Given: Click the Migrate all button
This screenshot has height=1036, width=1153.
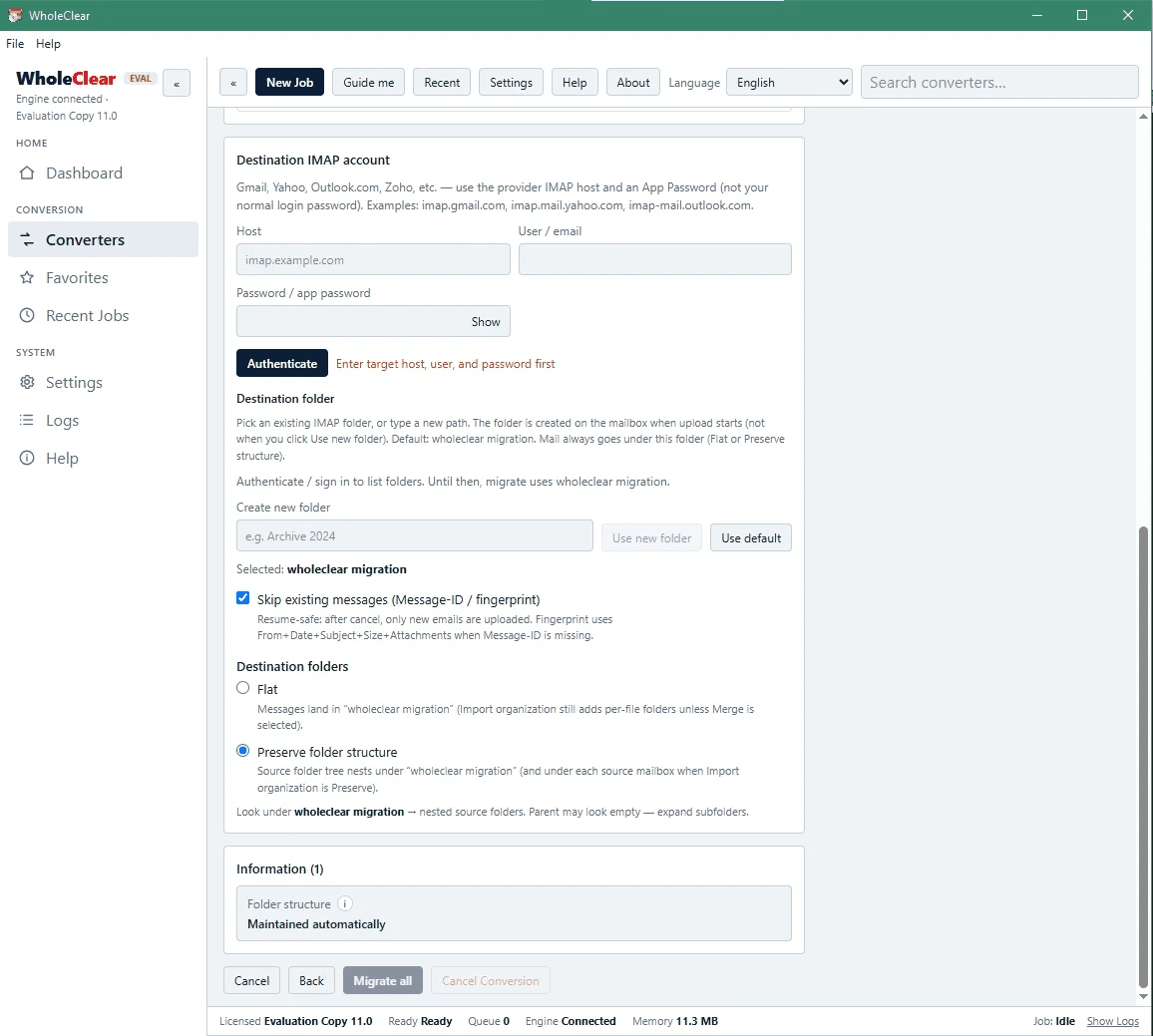Looking at the screenshot, I should 382,980.
